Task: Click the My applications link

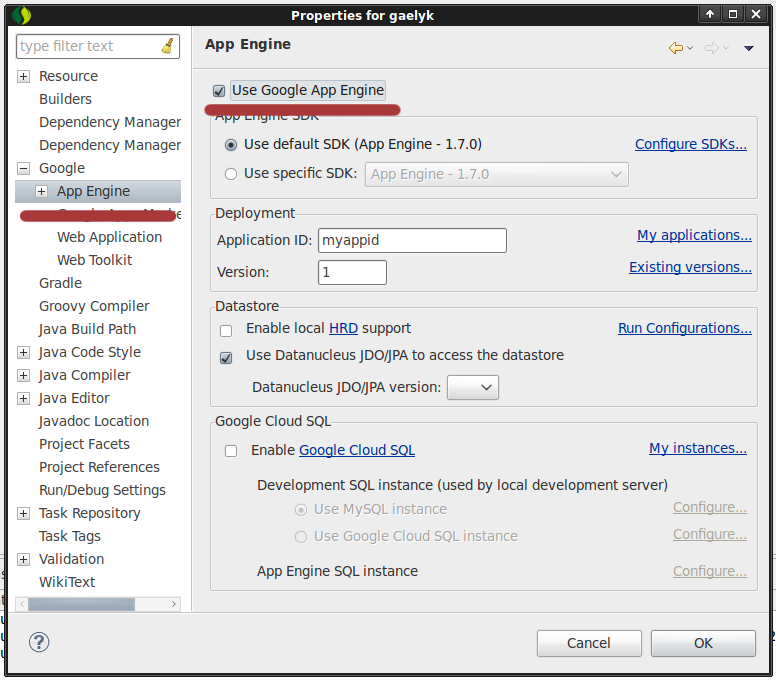Action: point(694,235)
